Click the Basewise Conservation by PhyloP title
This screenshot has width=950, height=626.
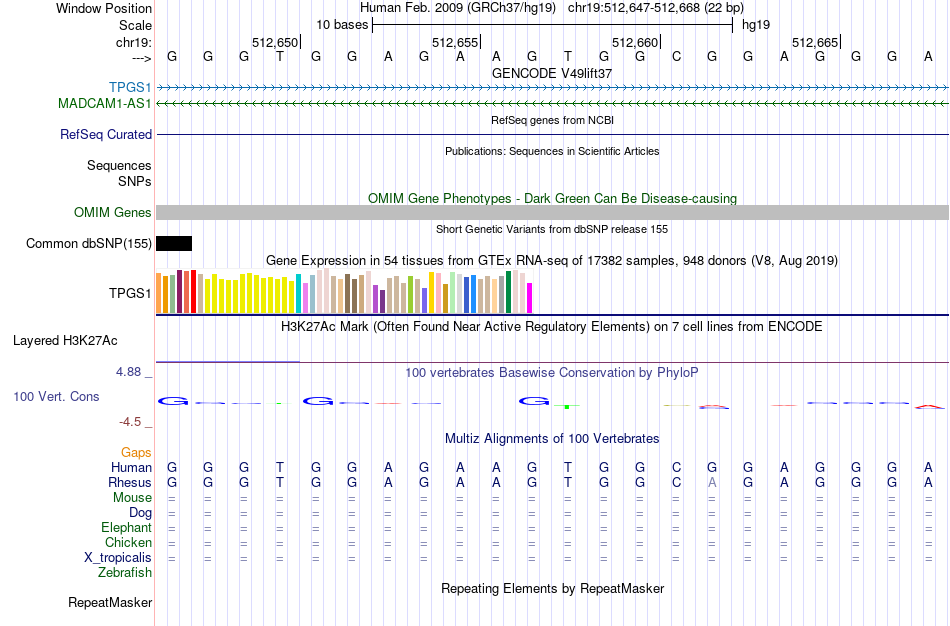tap(552, 373)
